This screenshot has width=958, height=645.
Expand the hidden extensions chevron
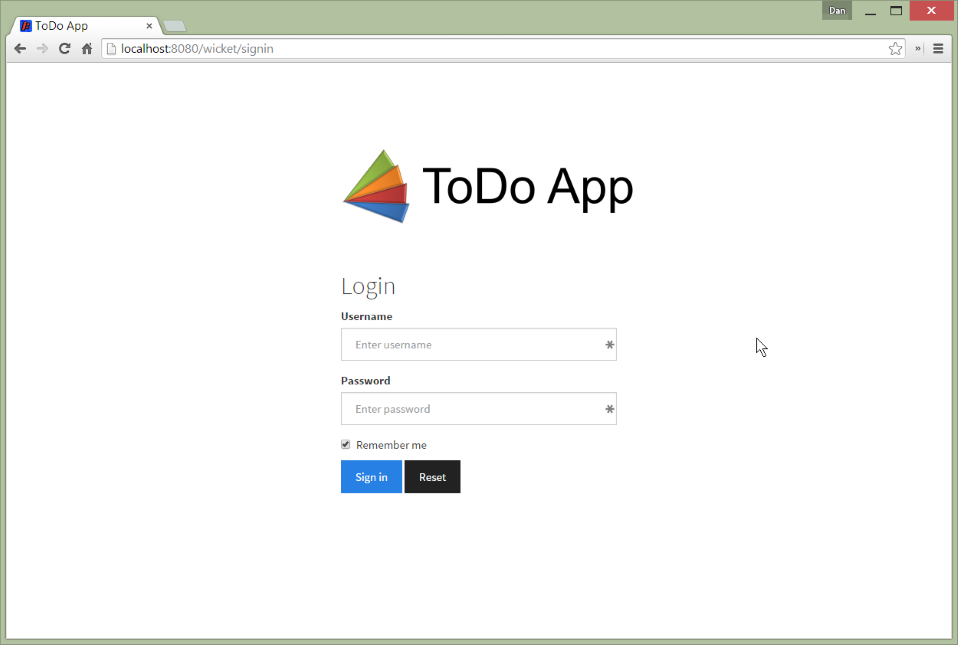coord(918,48)
